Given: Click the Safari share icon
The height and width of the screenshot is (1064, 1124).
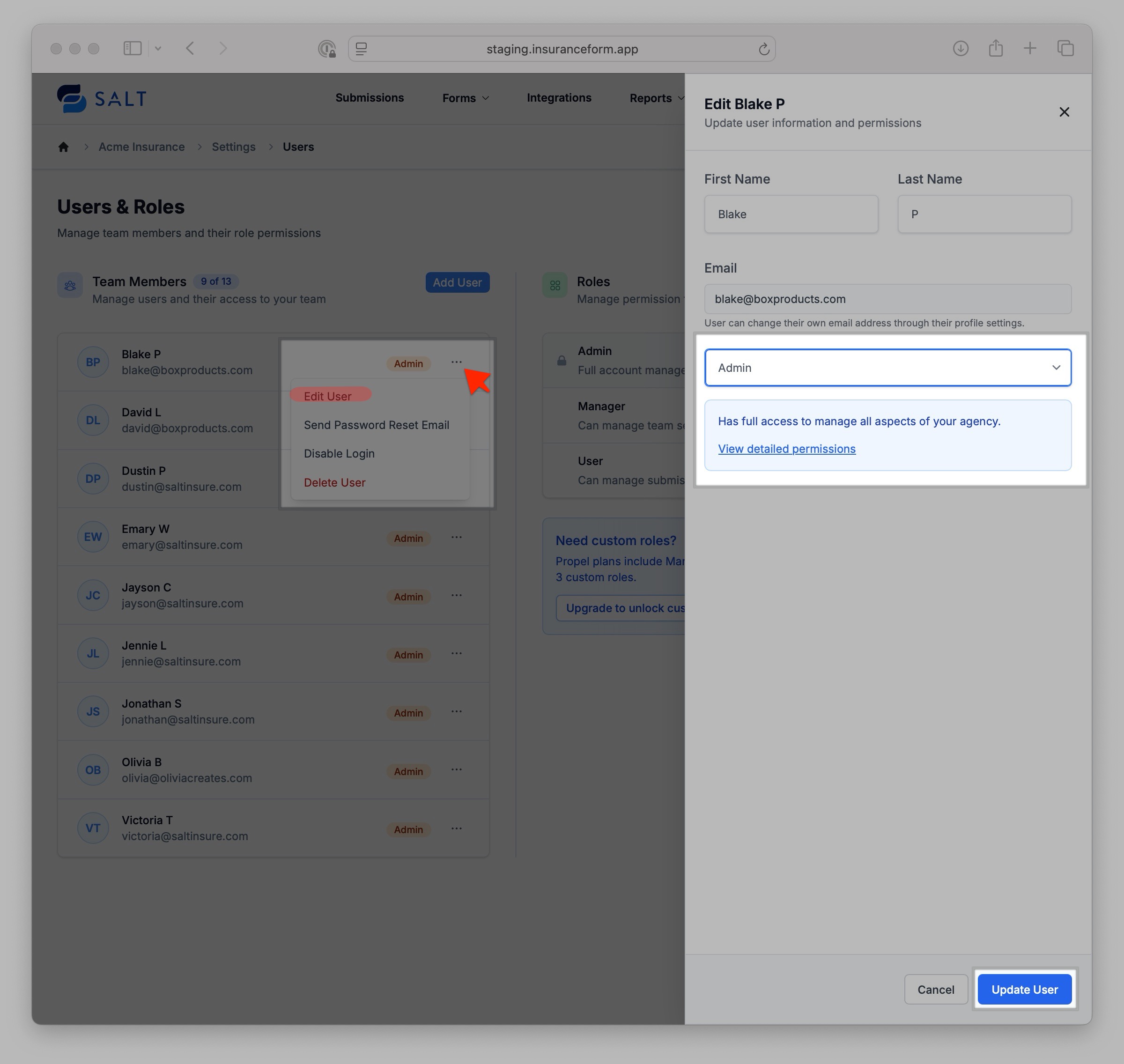Looking at the screenshot, I should (x=995, y=48).
